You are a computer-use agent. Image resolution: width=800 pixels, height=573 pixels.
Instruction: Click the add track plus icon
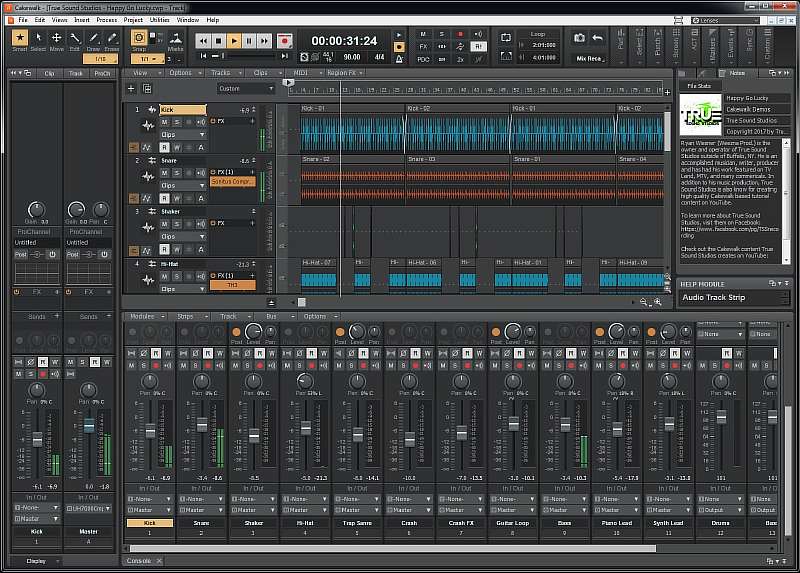point(131,89)
